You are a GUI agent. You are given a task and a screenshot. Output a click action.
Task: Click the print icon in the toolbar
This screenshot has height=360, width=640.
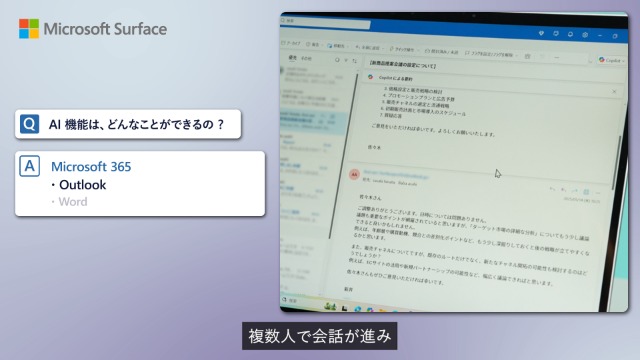[527, 56]
